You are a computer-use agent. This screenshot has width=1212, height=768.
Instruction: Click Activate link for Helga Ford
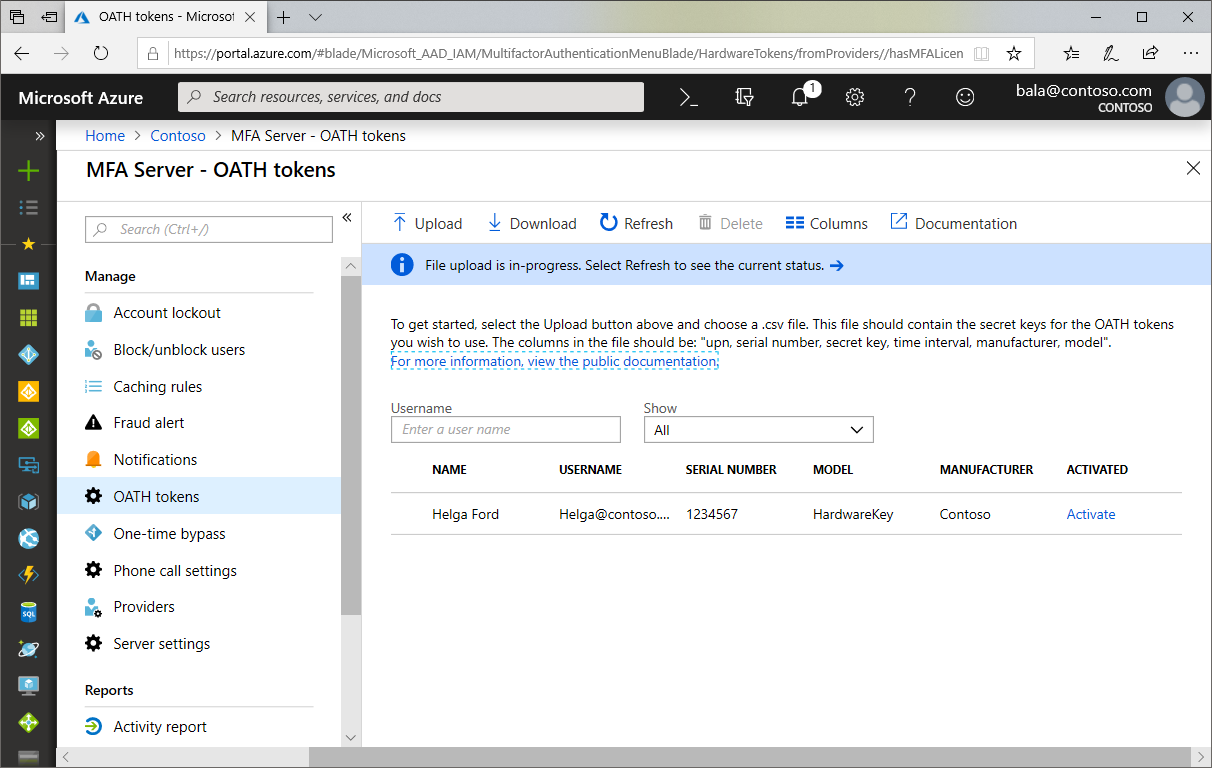1090,514
